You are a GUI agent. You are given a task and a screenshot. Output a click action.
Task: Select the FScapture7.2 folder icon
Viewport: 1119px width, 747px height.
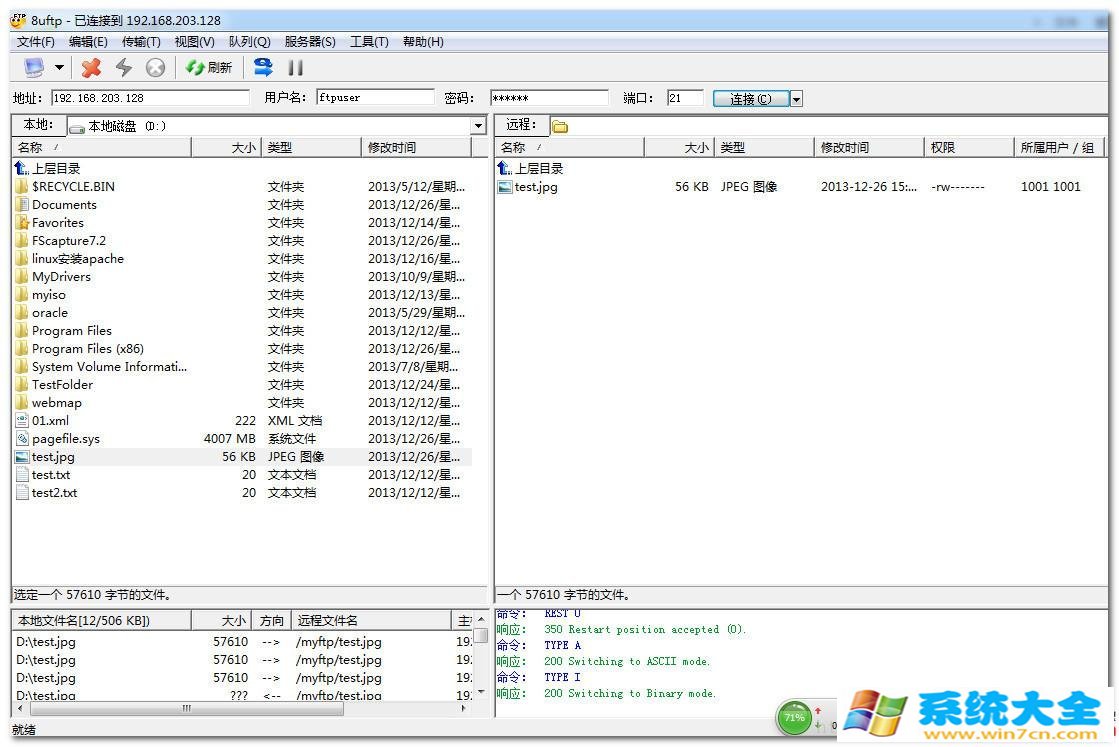pyautogui.click(x=22, y=240)
